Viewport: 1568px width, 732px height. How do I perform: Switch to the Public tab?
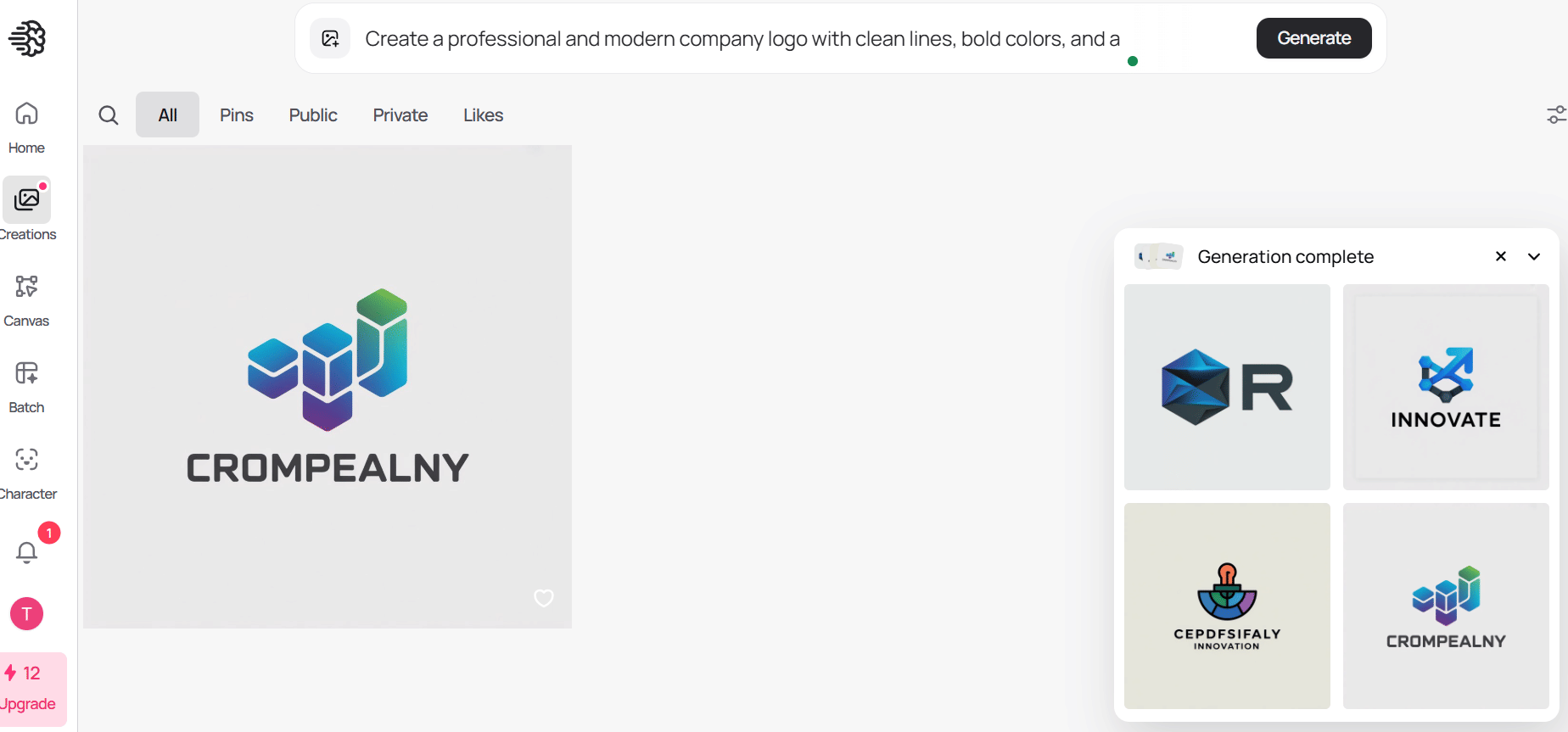312,115
